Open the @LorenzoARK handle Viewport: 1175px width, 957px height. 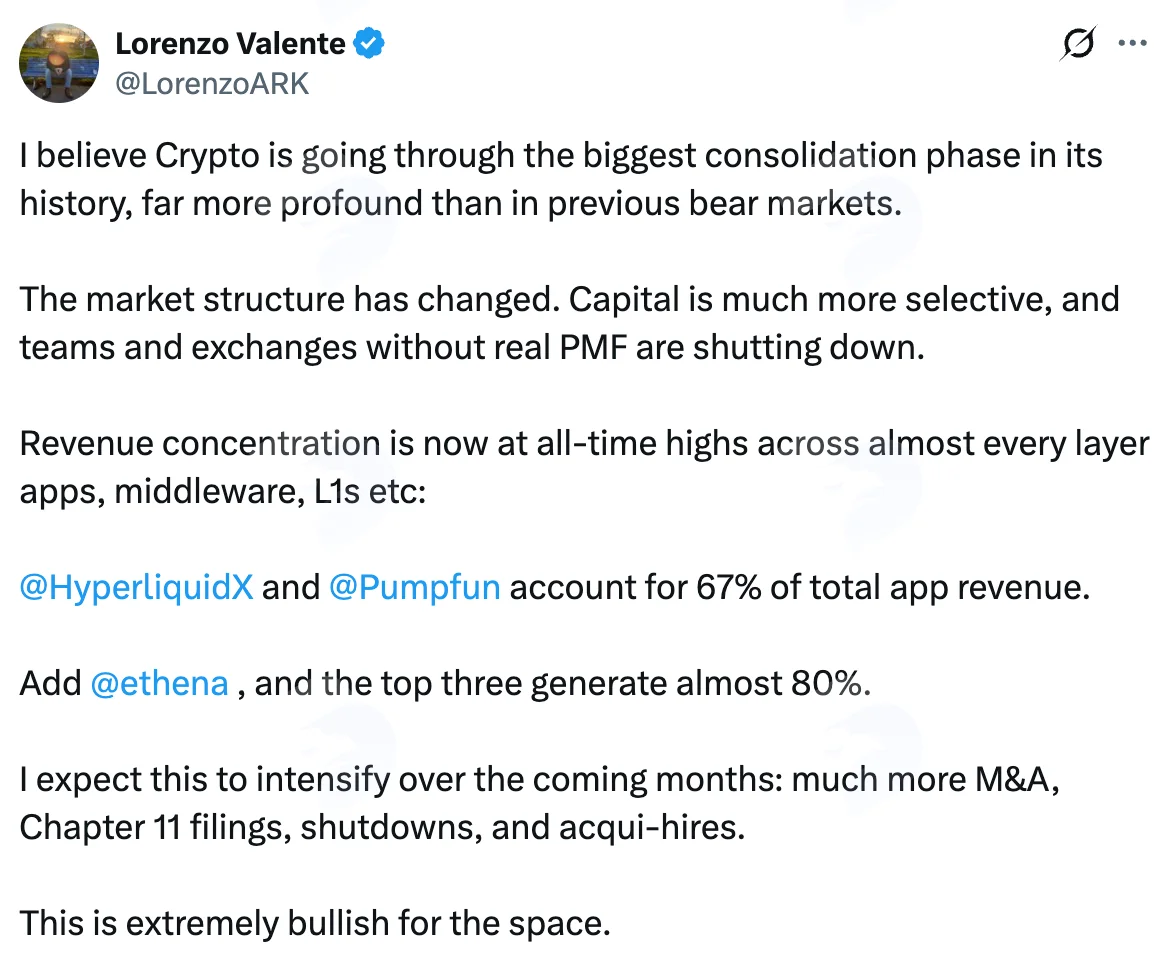pos(212,83)
